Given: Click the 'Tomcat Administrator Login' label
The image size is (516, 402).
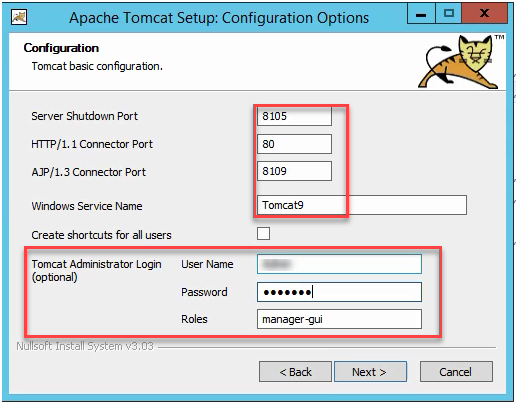Looking at the screenshot, I should point(96,264).
